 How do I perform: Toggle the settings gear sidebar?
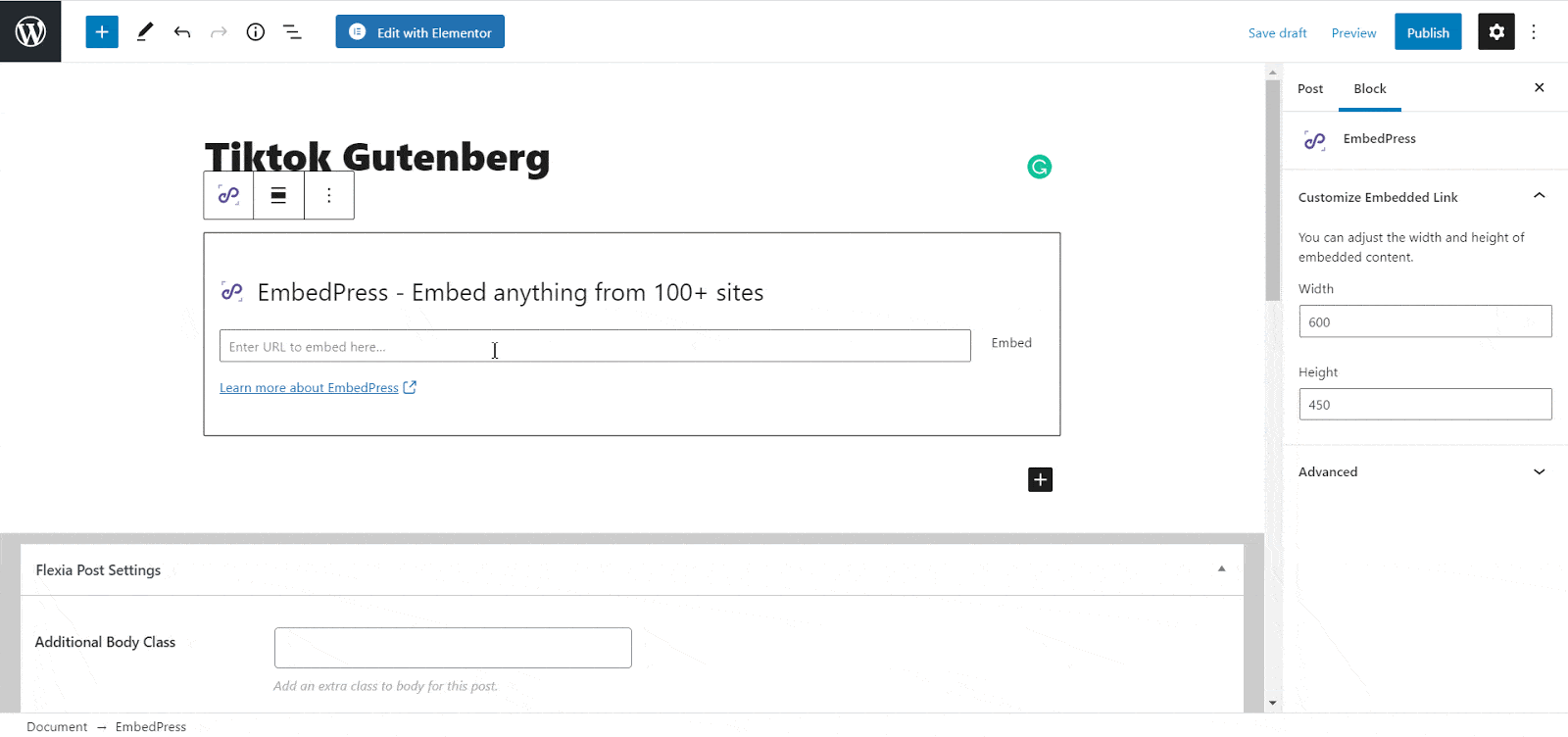coord(1496,31)
